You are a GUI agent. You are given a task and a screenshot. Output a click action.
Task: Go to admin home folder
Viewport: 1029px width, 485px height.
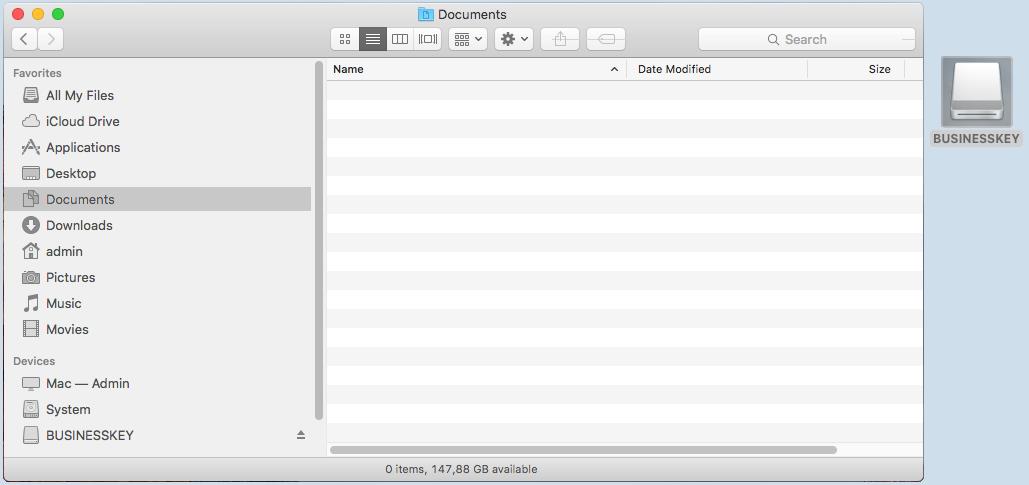point(64,251)
